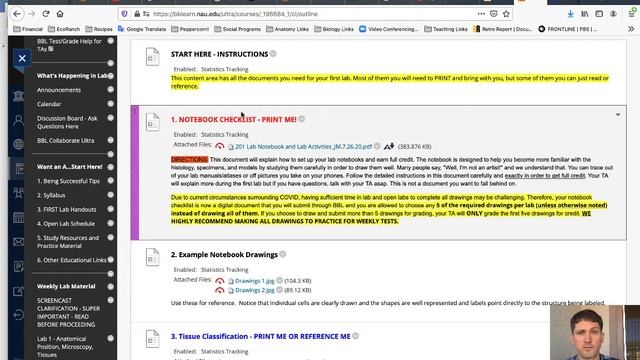Toggle FIRST Lab Handouts options circle
640x360 pixels.
point(111,209)
